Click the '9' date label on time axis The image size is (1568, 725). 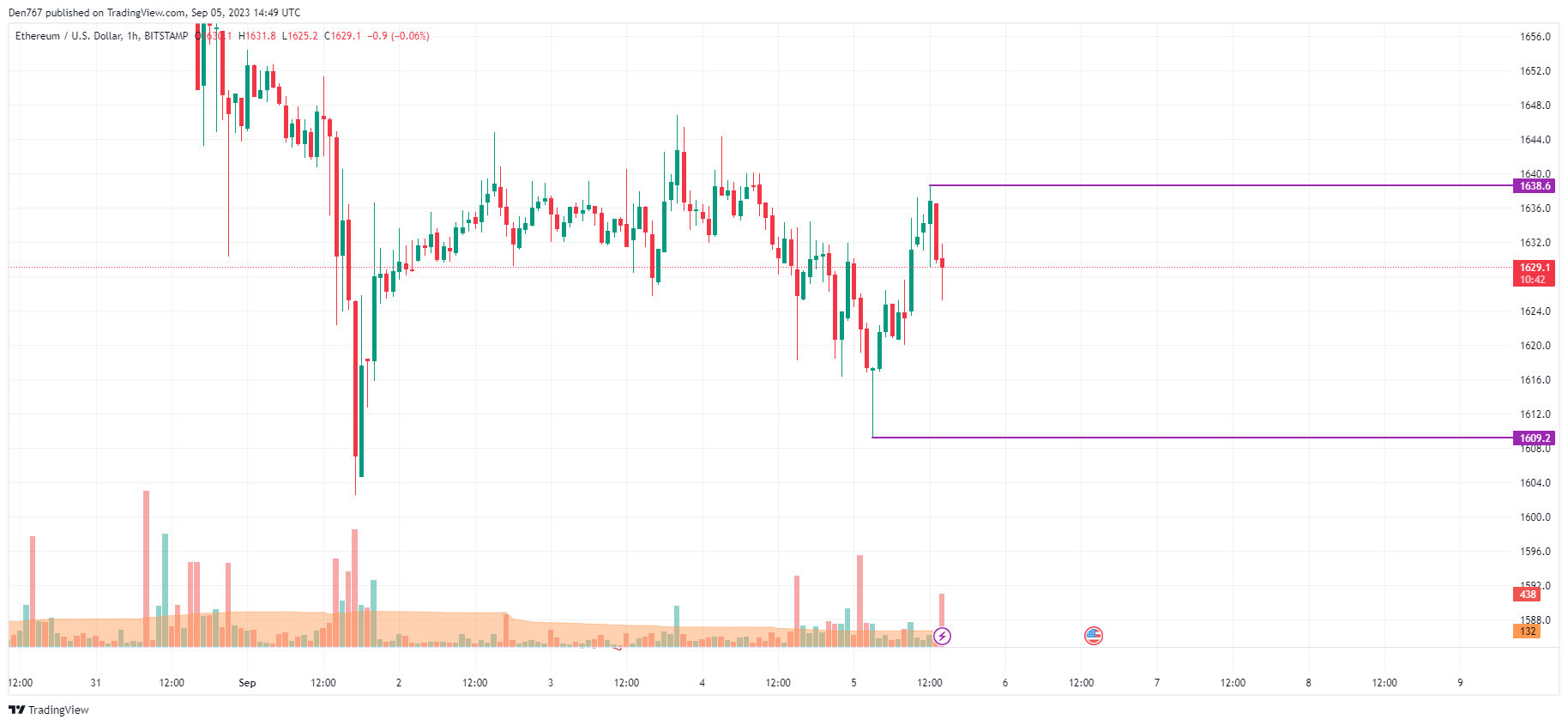(1460, 683)
